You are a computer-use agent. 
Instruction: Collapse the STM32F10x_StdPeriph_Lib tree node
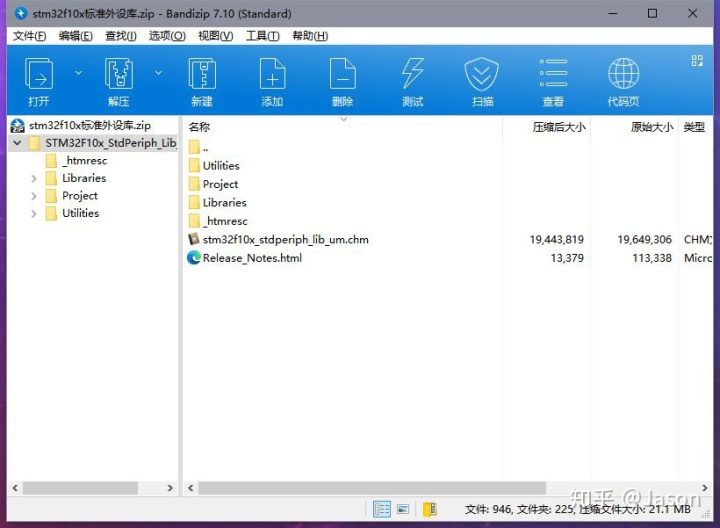coord(17,143)
